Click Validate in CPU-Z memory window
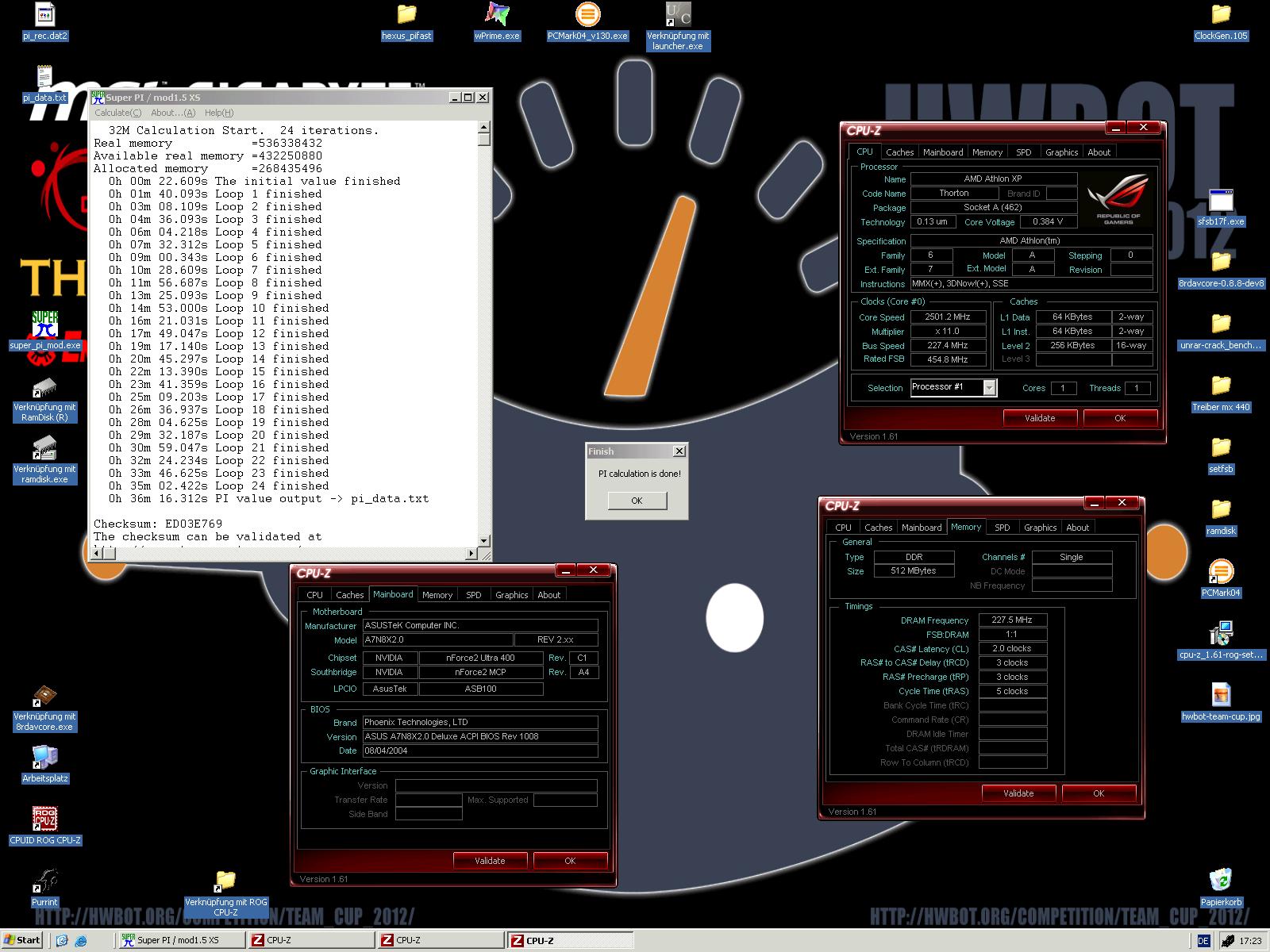 1018,793
